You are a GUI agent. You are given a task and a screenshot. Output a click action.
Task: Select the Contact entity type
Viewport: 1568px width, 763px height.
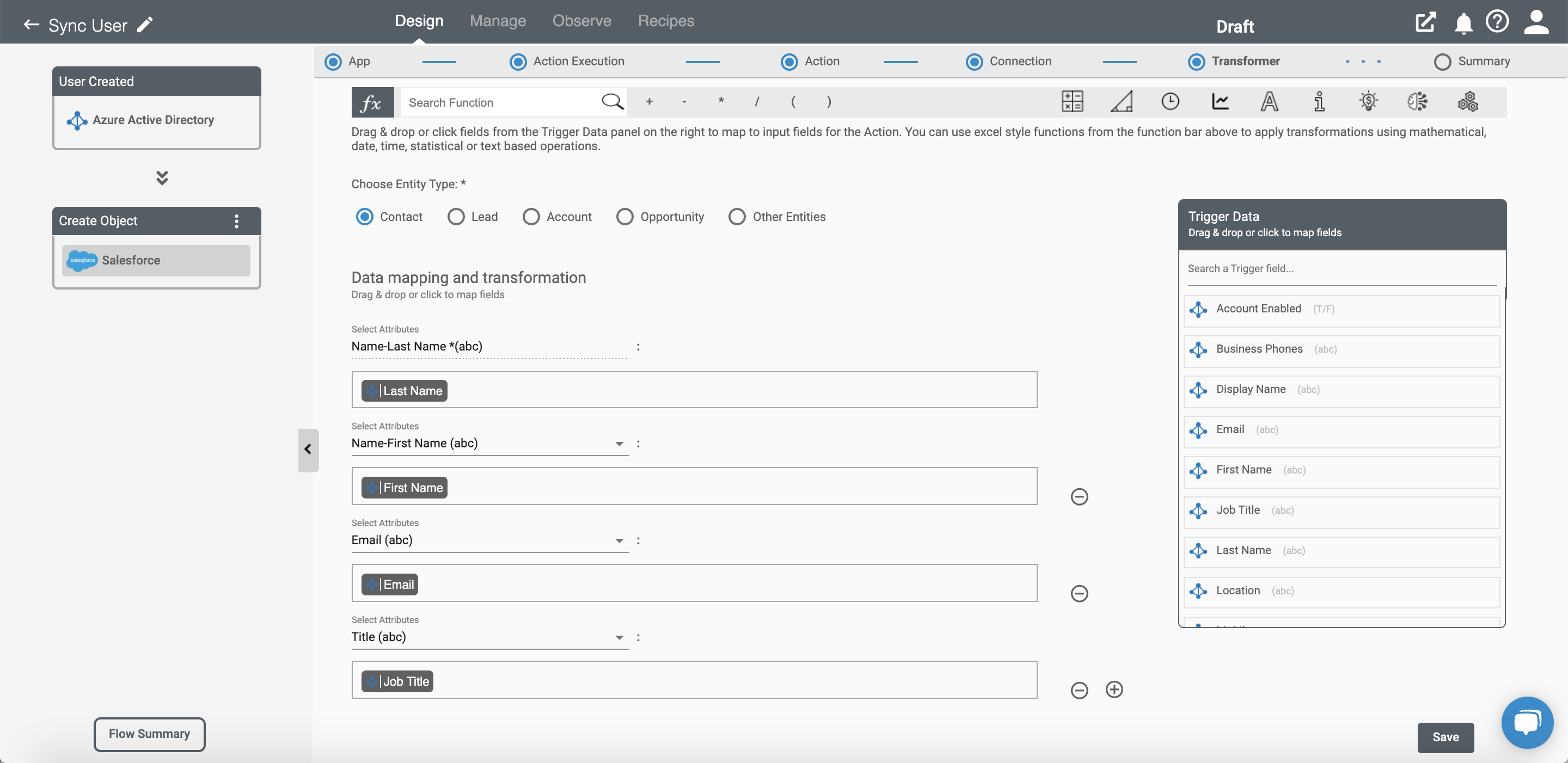point(365,217)
